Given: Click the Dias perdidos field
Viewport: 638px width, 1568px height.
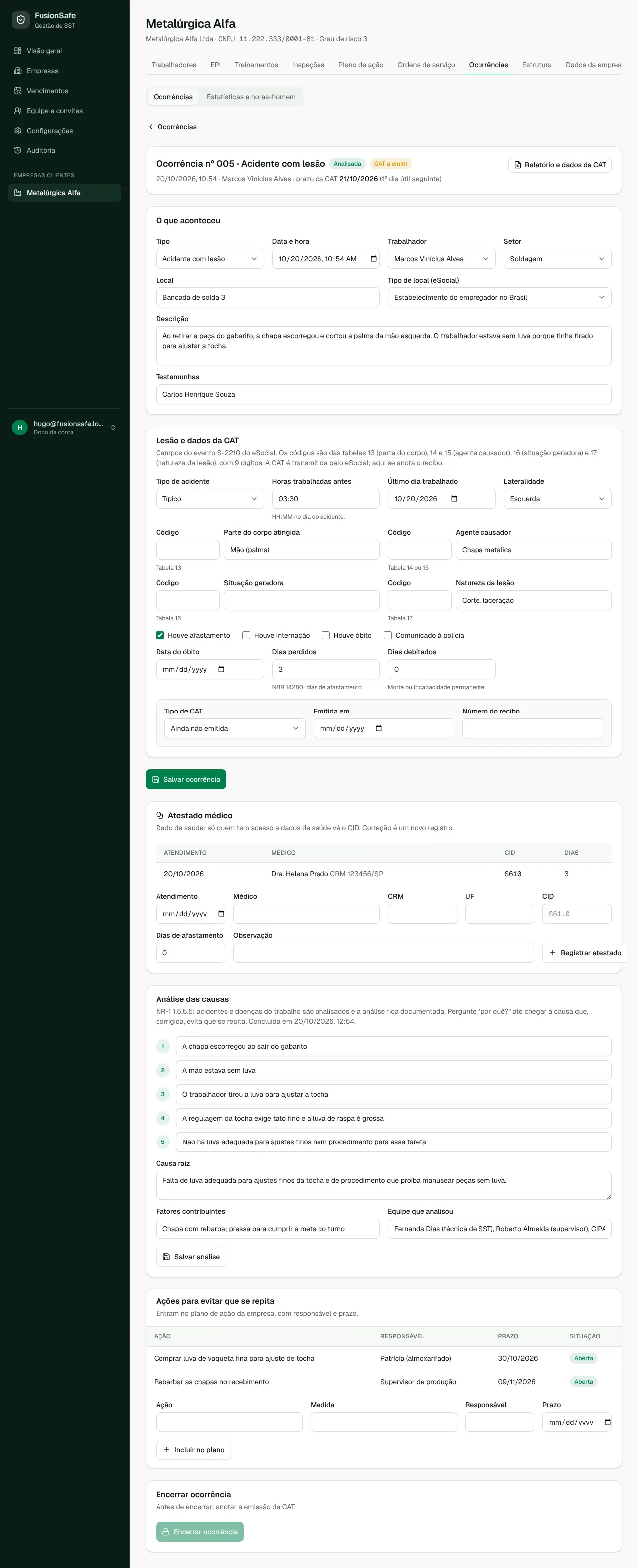Looking at the screenshot, I should [325, 669].
